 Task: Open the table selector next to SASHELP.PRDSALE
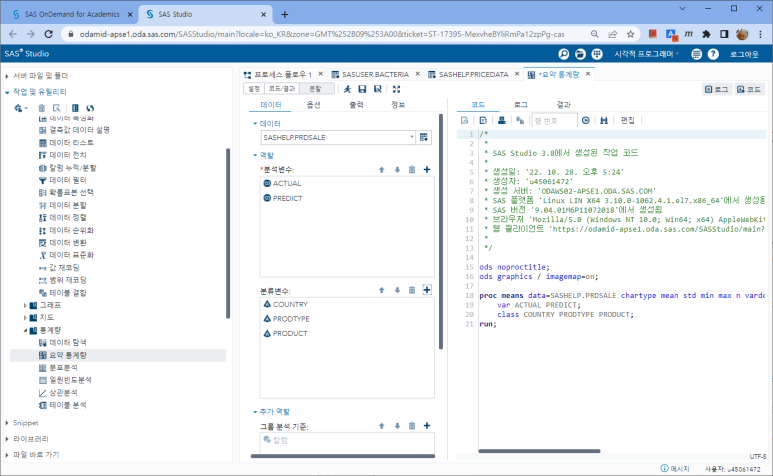point(424,136)
